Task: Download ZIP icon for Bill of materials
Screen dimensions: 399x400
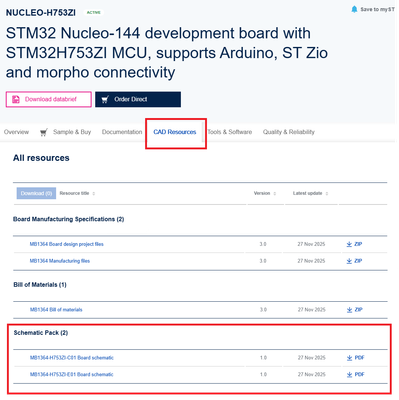Action: pos(349,310)
